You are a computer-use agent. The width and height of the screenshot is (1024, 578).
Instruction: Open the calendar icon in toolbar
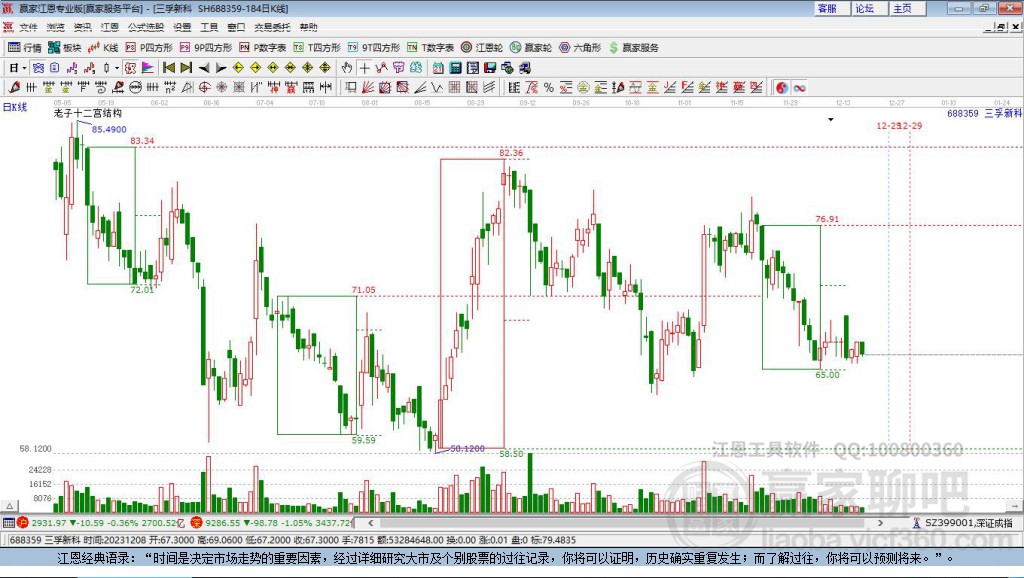tap(438, 67)
